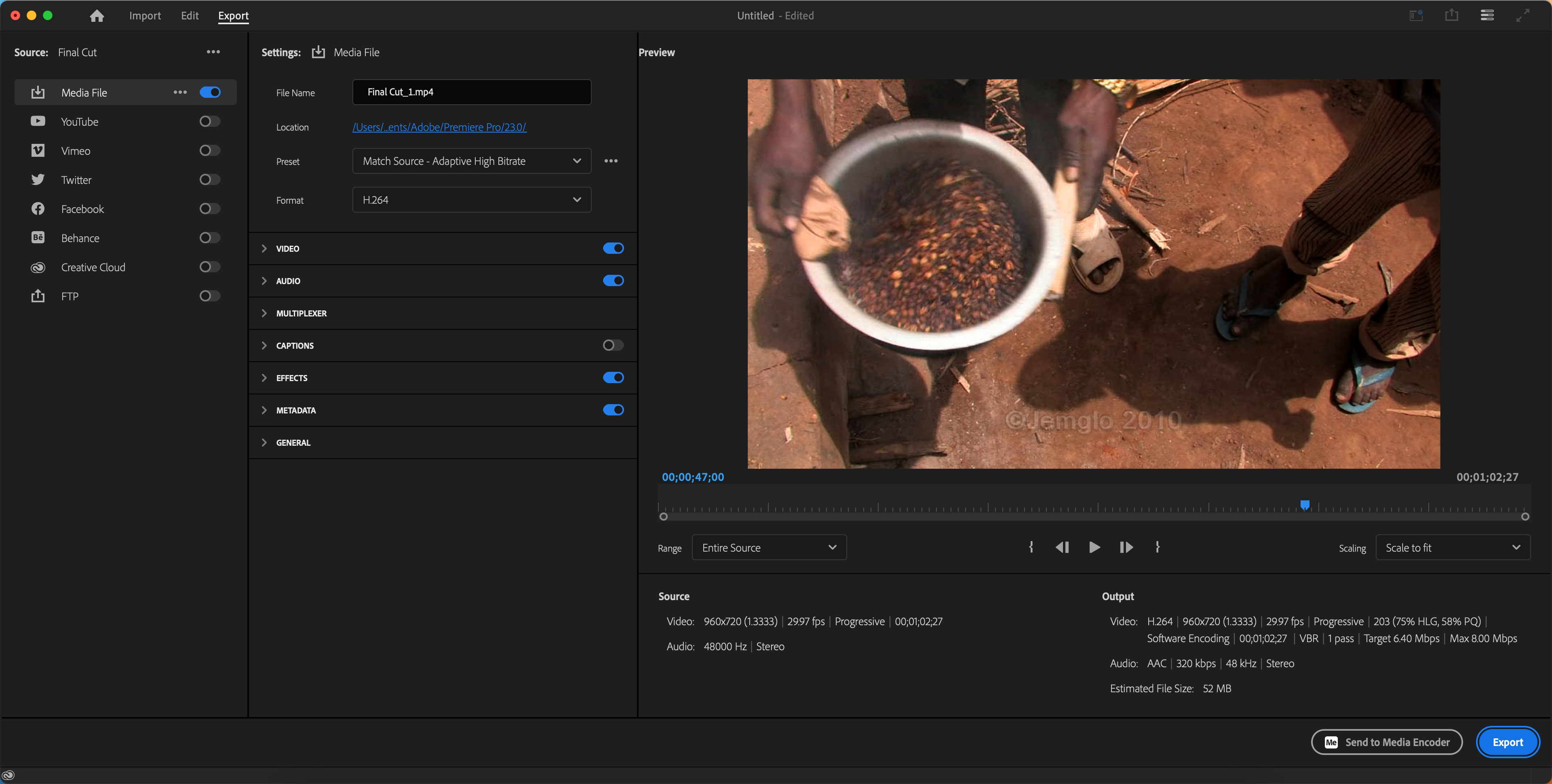
Task: Click the step forward playback icon
Action: [1126, 547]
